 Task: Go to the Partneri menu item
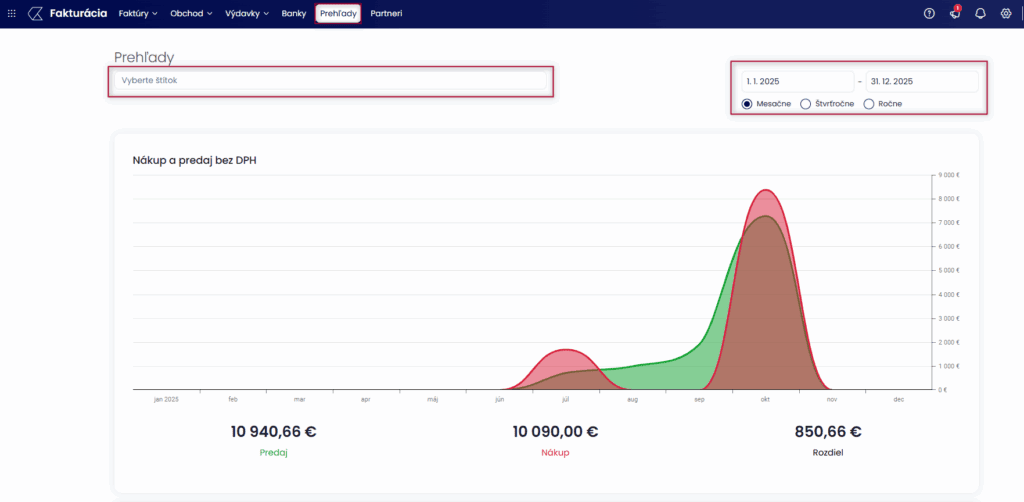tap(386, 14)
